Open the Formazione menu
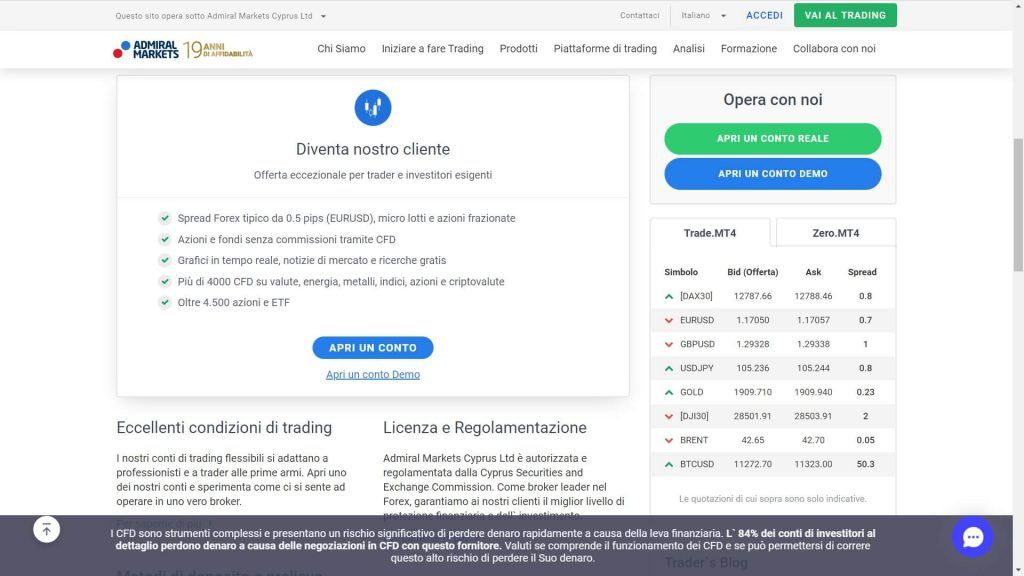Screen dimensions: 1024x576 (749, 48)
